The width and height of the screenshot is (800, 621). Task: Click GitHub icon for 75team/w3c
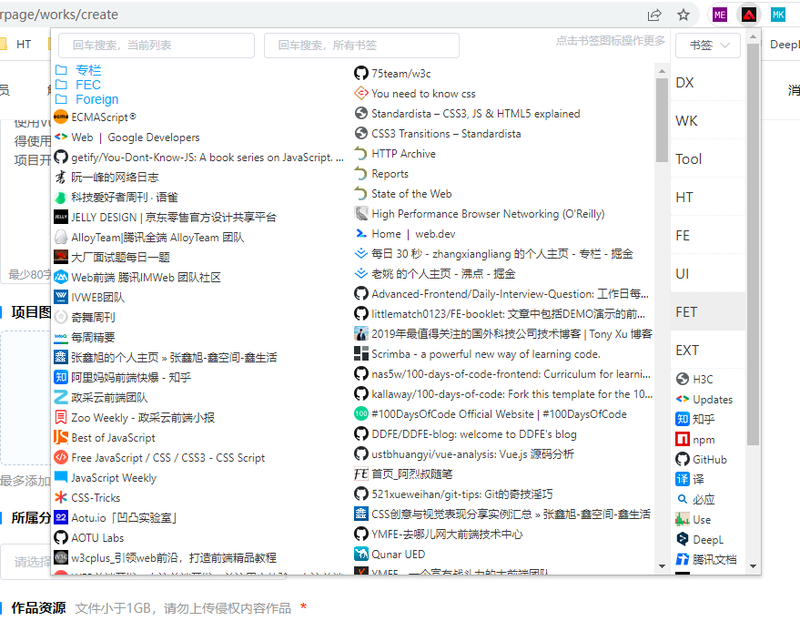(361, 73)
